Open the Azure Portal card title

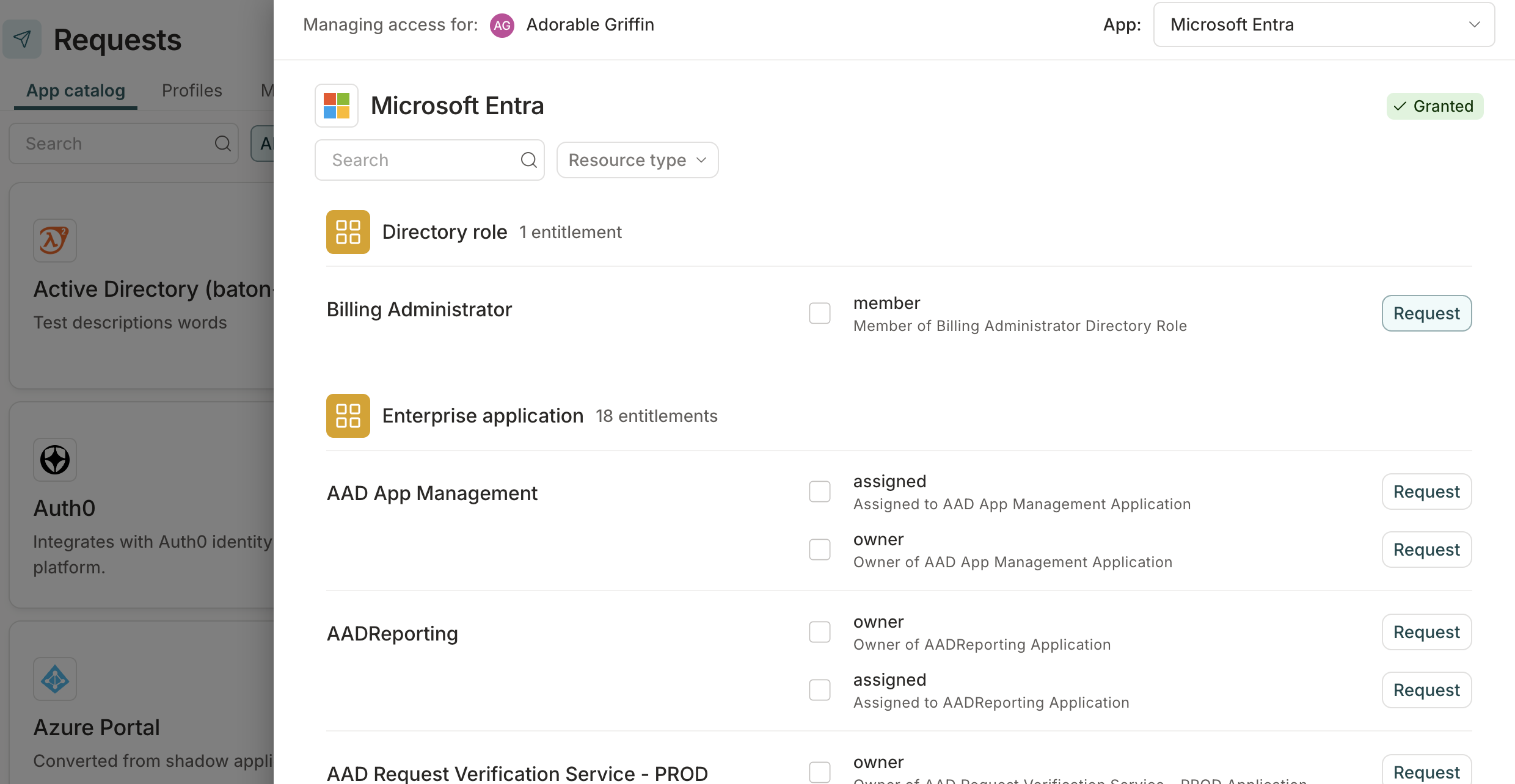tap(97, 727)
